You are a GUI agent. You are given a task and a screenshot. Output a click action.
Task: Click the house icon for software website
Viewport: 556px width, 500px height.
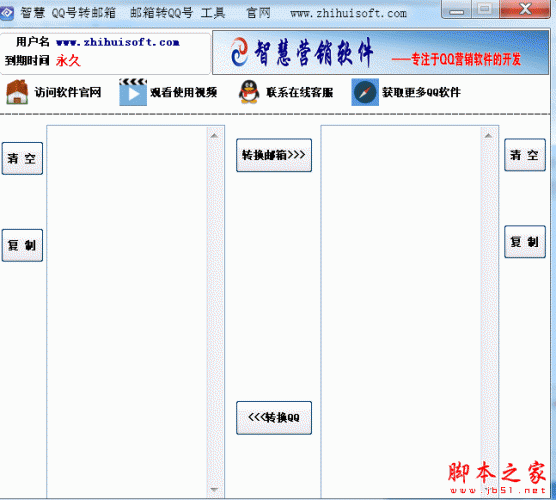click(x=17, y=92)
